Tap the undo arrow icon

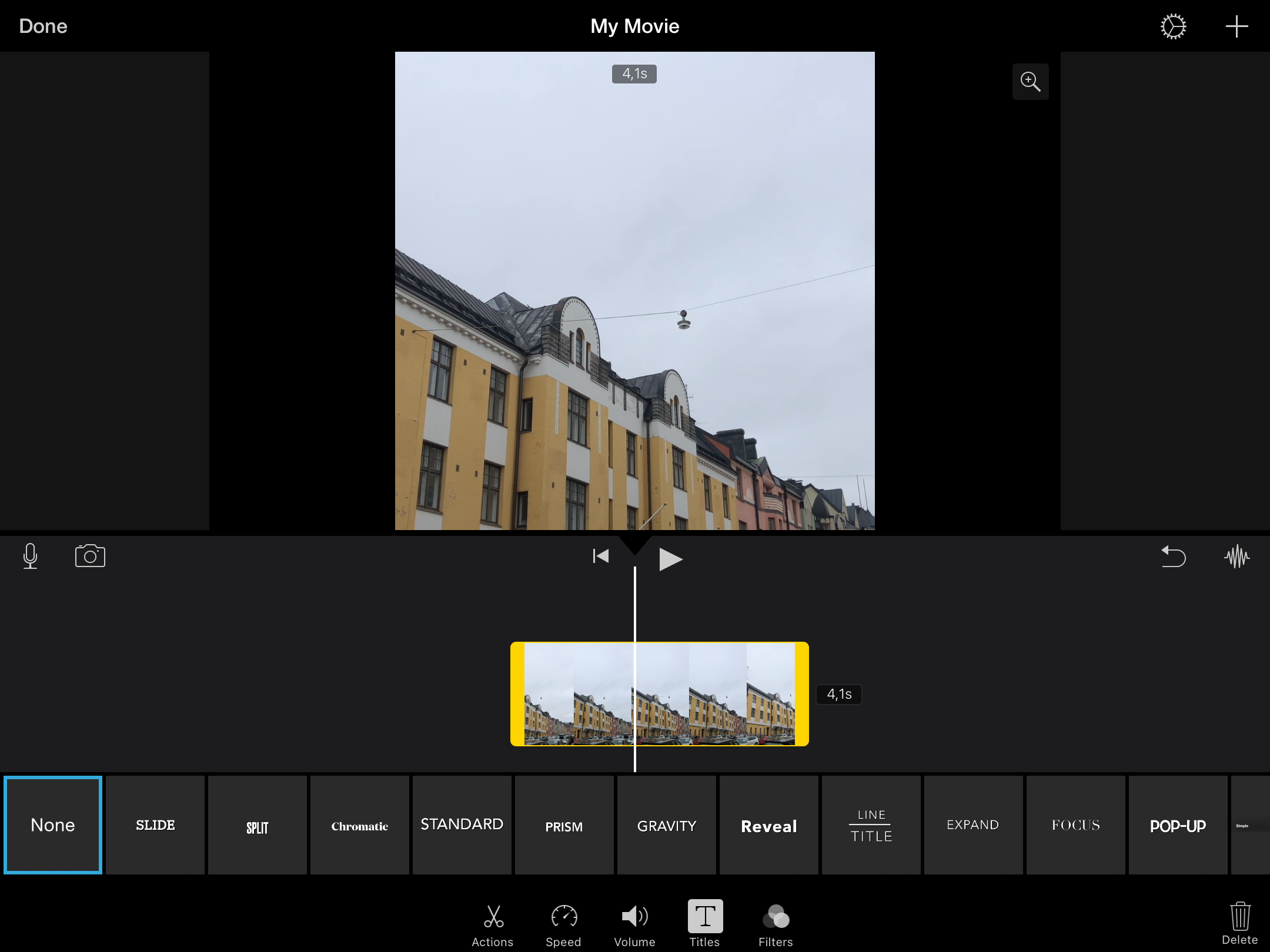1173,556
